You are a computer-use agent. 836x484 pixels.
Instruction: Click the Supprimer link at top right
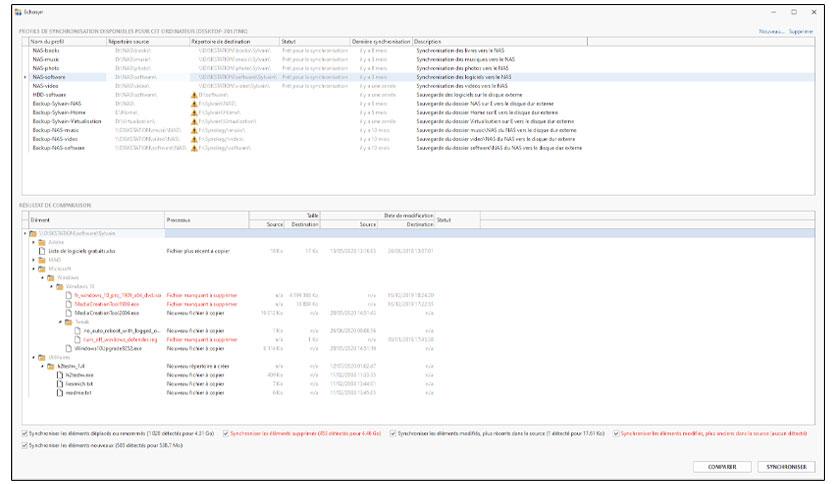coord(801,31)
